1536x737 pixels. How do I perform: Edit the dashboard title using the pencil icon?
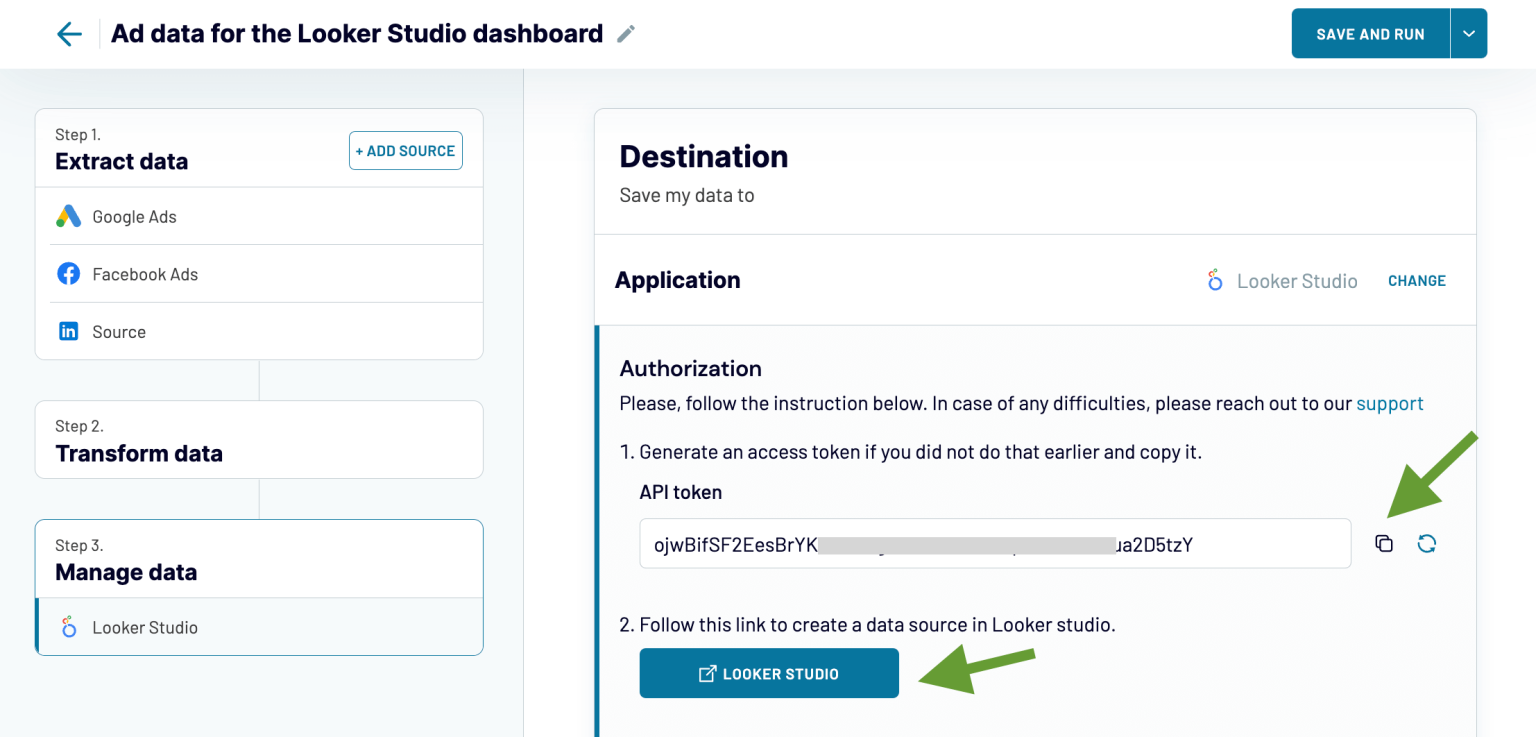pos(625,33)
